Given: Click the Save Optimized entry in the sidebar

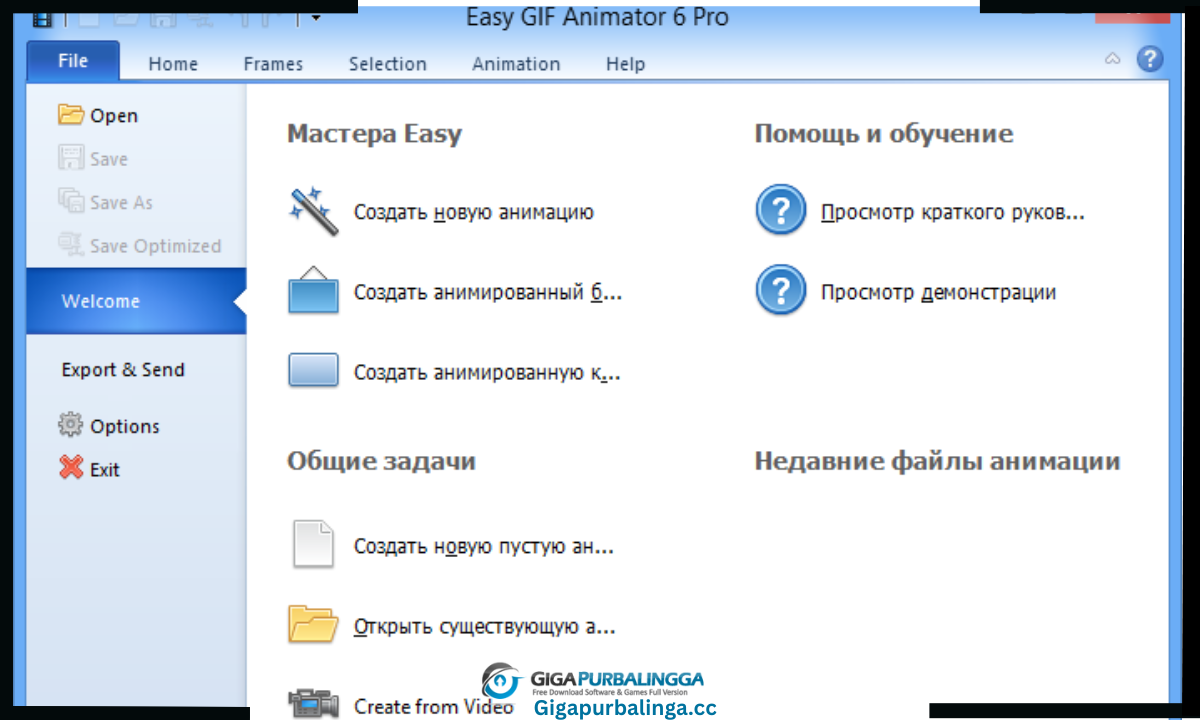Looking at the screenshot, I should pyautogui.click(x=139, y=245).
